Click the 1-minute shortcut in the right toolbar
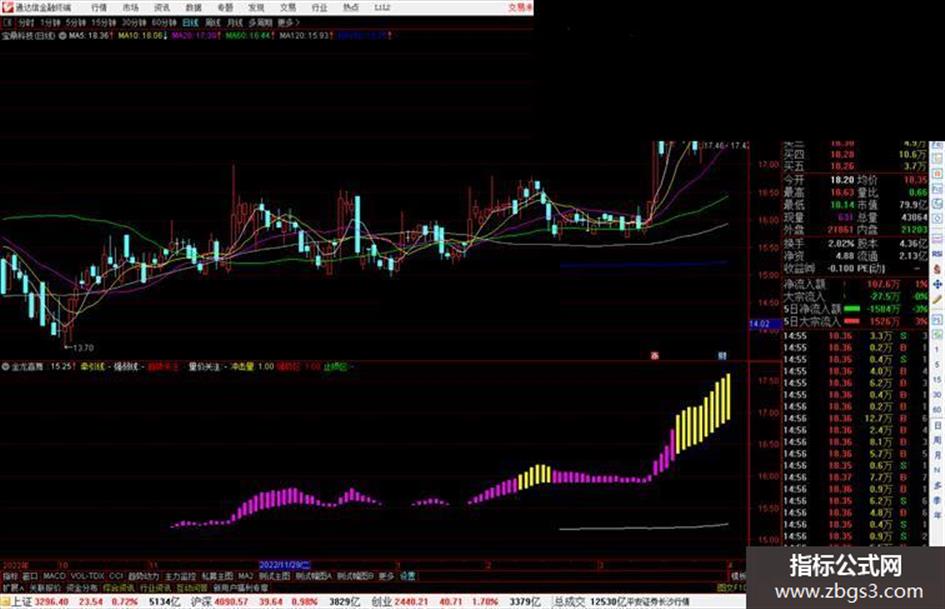Screen dimensions: 945x609 (937, 349)
